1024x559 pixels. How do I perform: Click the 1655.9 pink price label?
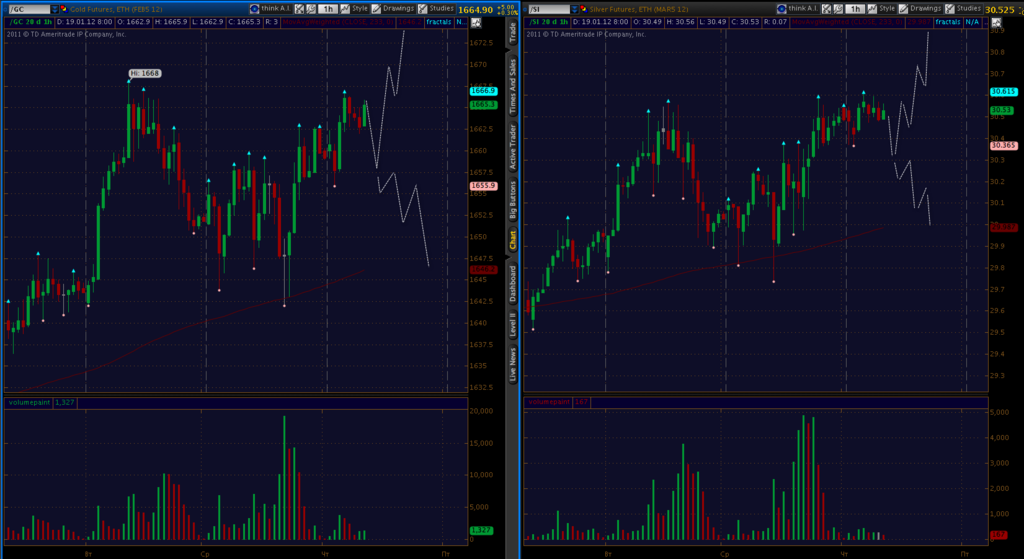click(483, 186)
